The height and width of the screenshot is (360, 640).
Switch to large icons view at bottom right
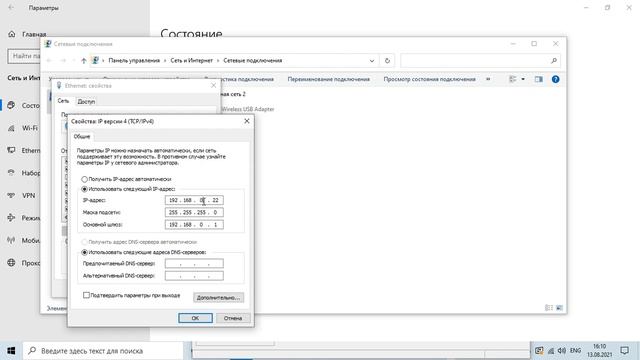(x=559, y=308)
